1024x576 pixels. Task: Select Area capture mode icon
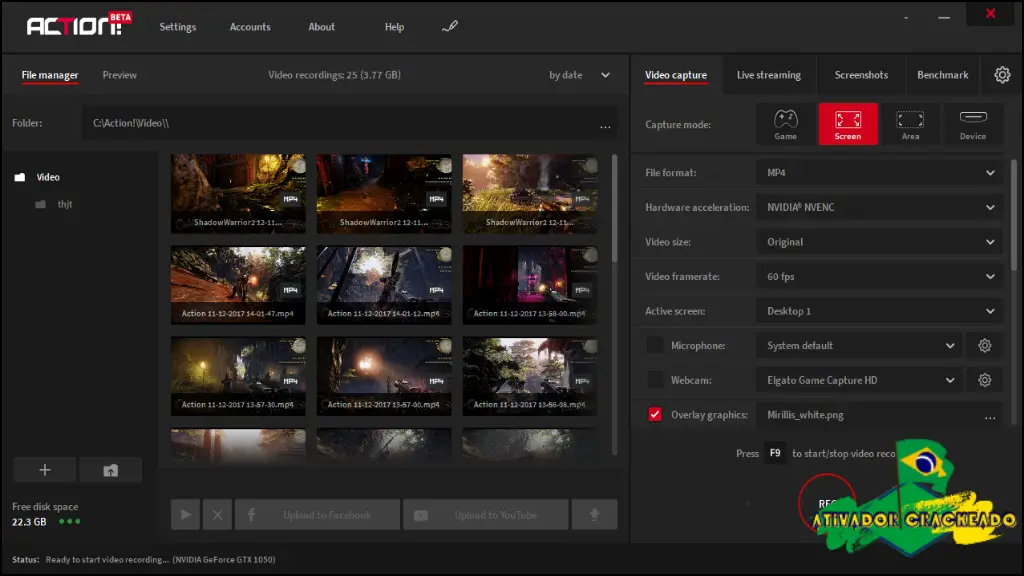point(910,124)
